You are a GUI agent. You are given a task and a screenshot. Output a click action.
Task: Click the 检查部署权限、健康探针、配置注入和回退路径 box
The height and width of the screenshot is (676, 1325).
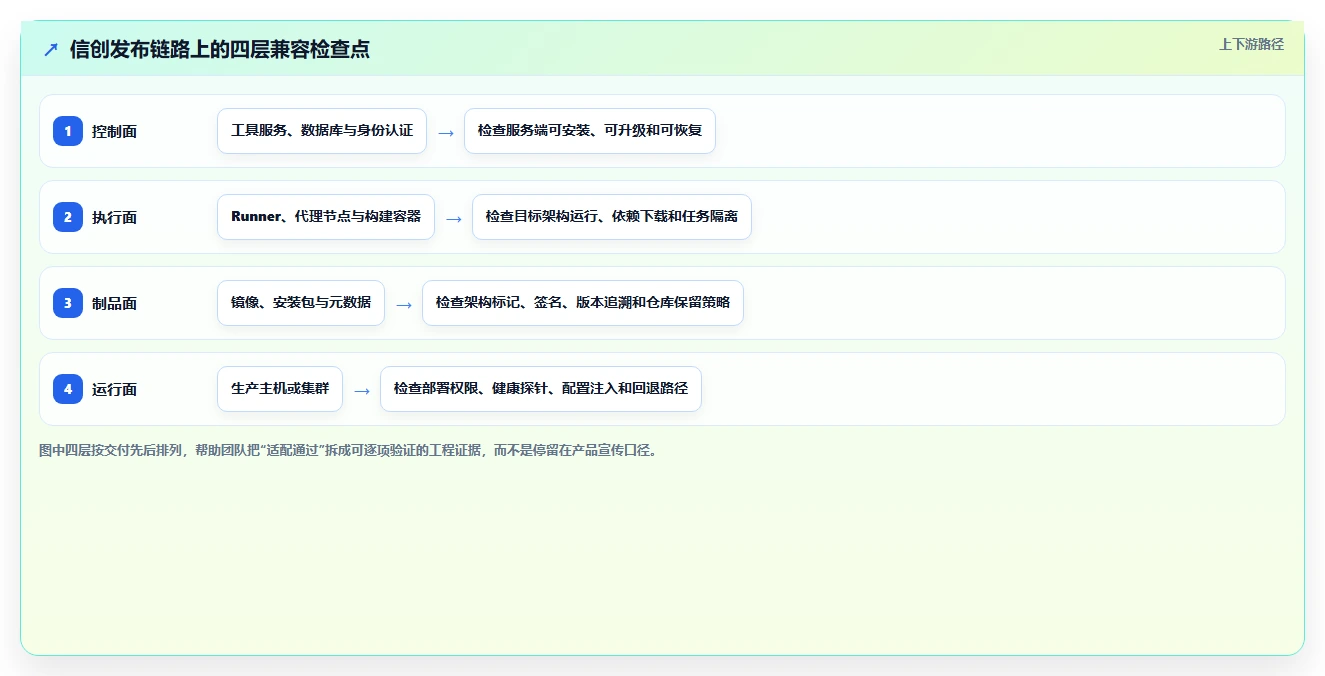pos(541,389)
